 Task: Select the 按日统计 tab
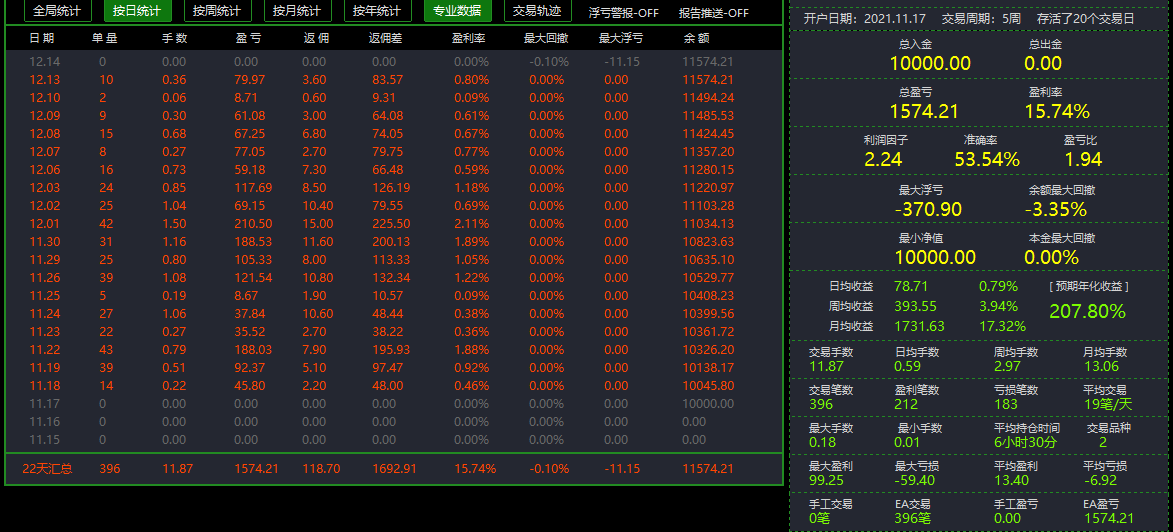[x=138, y=10]
